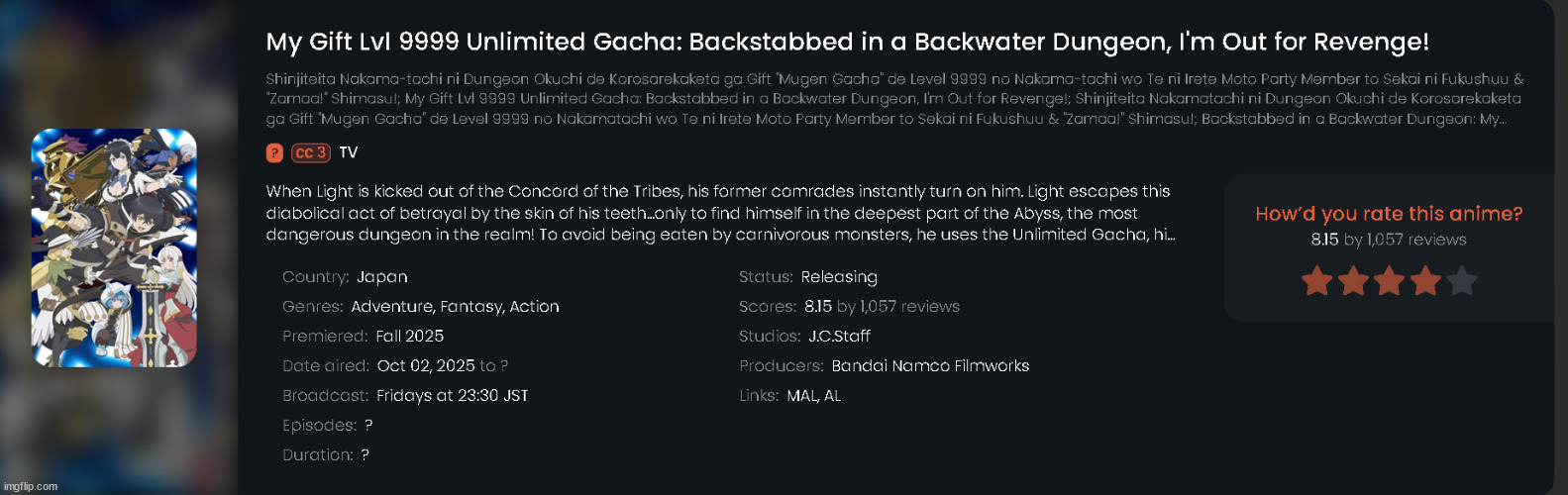
Task: Select the Action genre link
Action: (x=534, y=307)
